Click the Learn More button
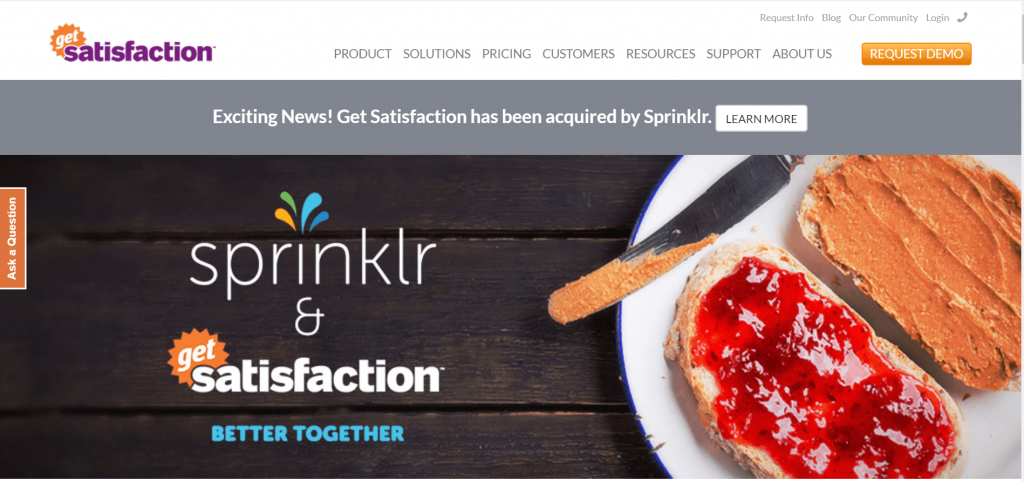This screenshot has height=481, width=1024. (x=761, y=118)
